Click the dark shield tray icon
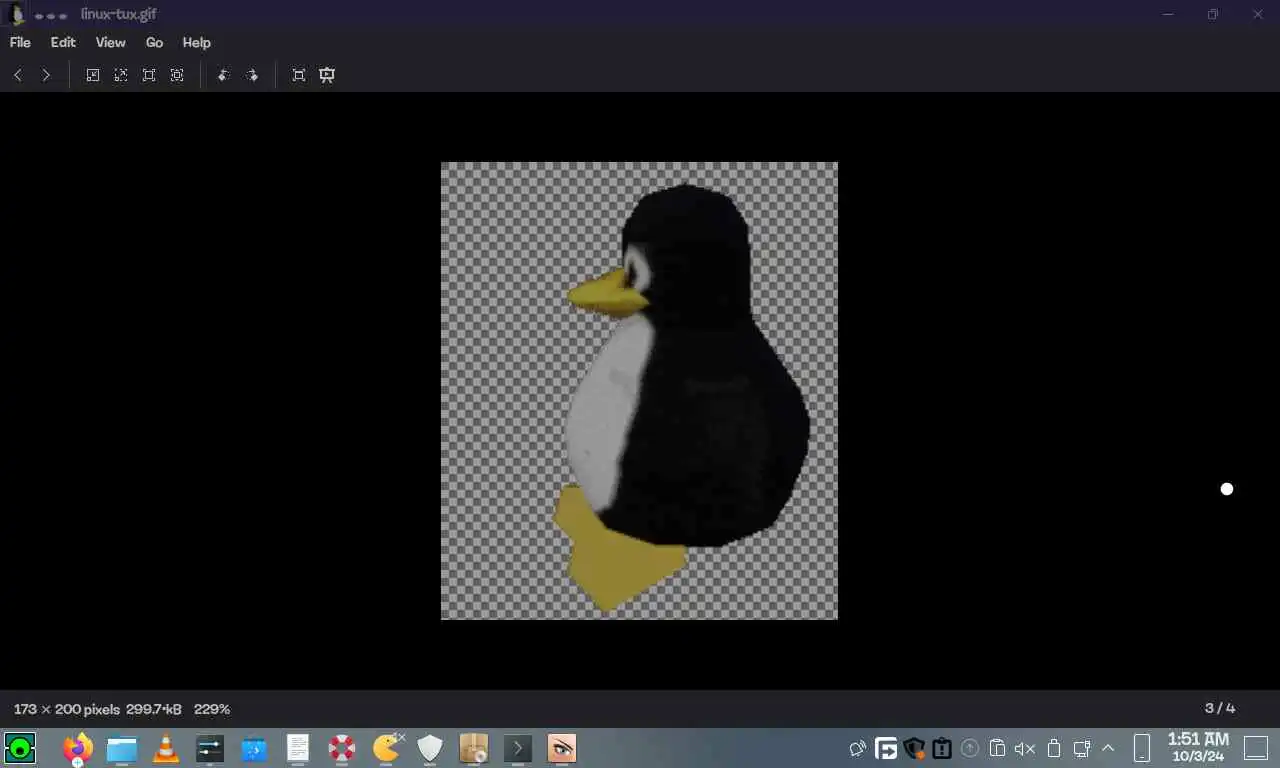 click(x=914, y=748)
